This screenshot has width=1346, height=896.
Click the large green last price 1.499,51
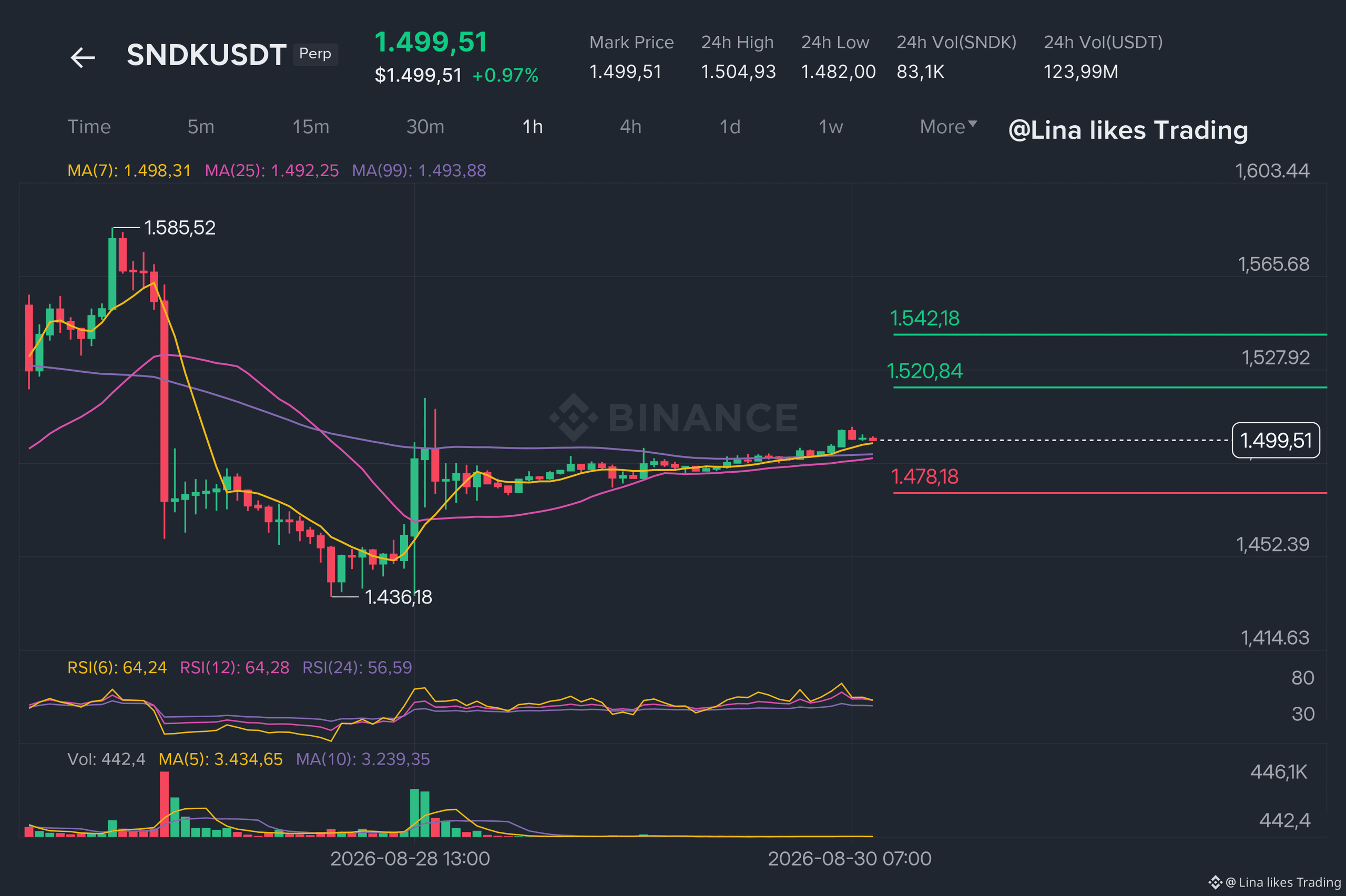(431, 42)
